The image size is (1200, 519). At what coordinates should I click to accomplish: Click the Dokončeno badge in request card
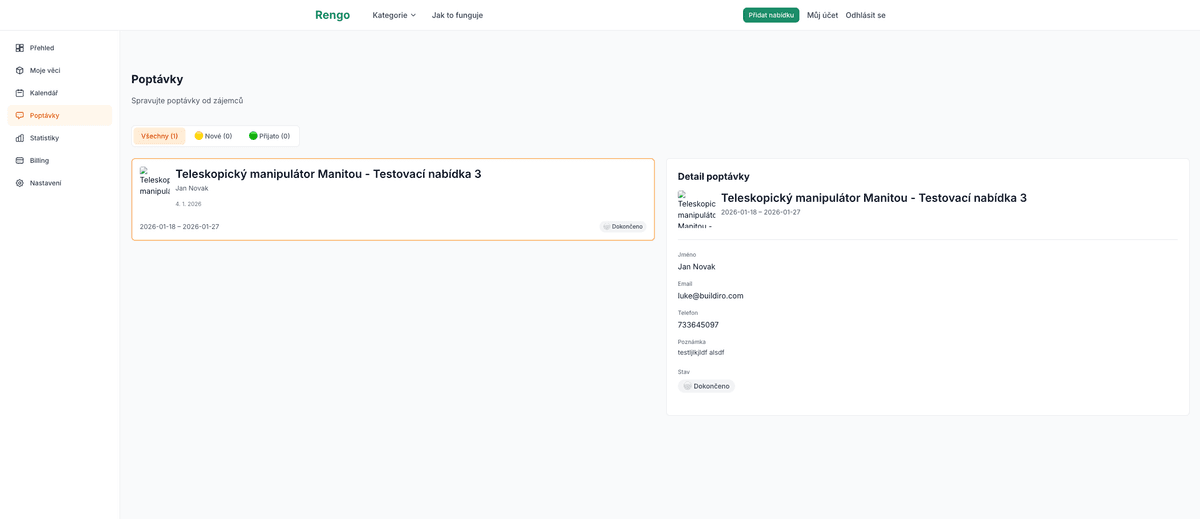click(x=623, y=227)
